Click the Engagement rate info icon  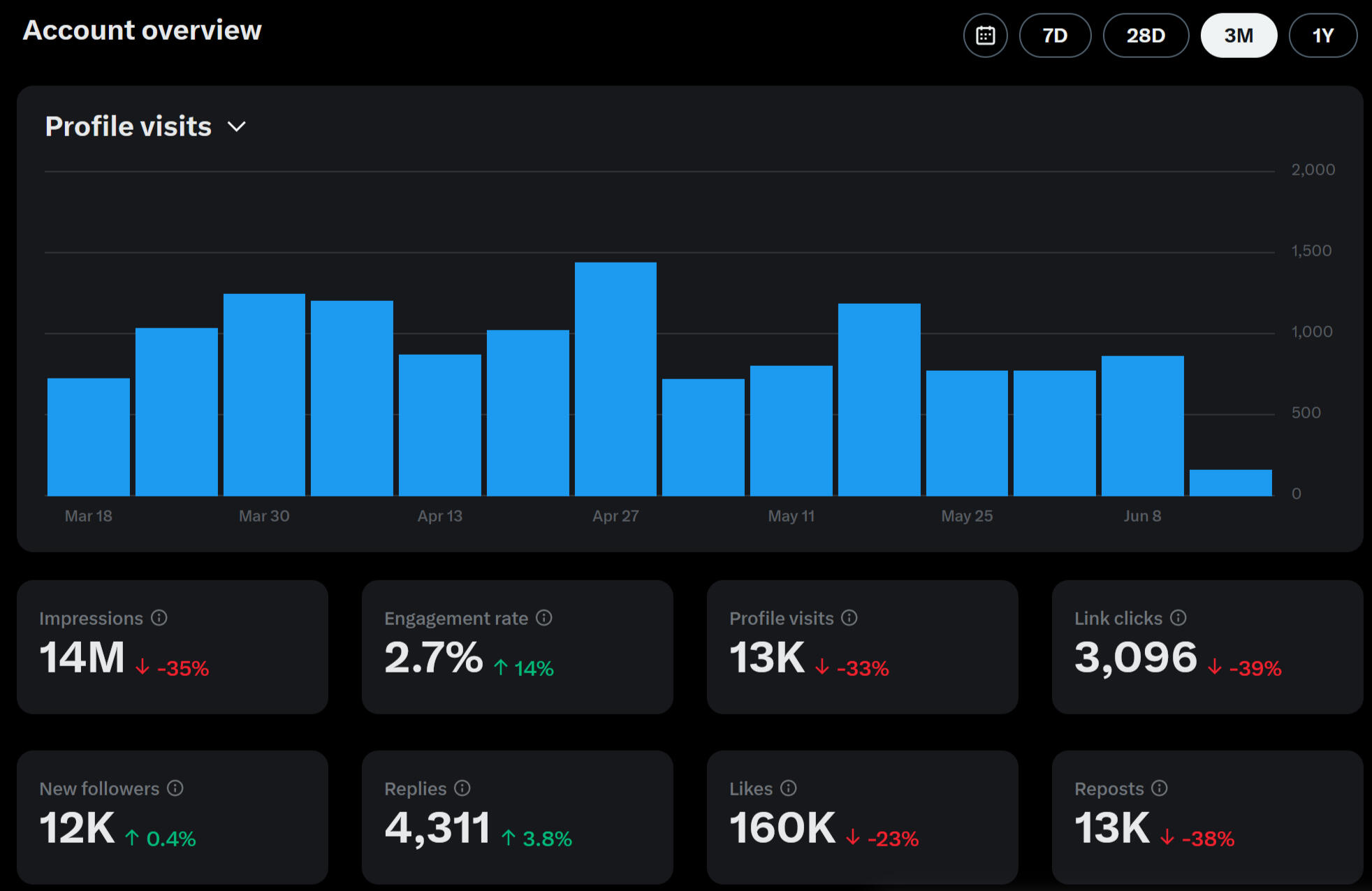coord(544,618)
